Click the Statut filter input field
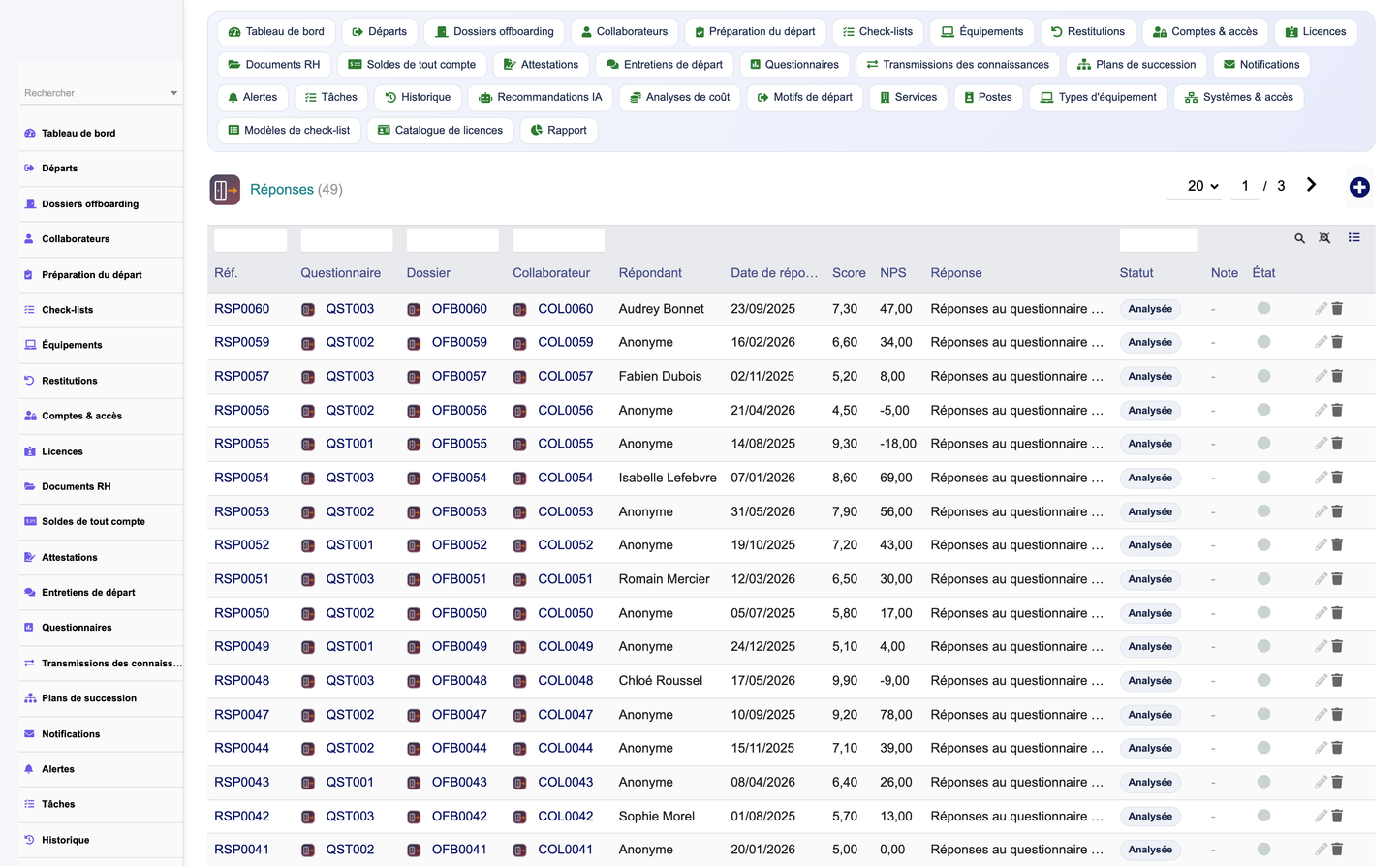Viewport: 1400px width, 866px height. pos(1158,239)
